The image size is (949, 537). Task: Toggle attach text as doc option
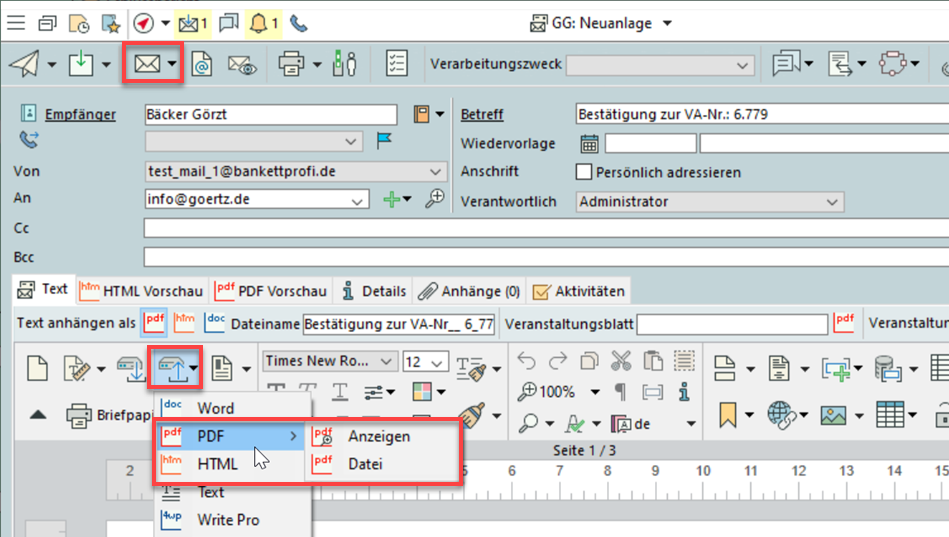click(215, 323)
